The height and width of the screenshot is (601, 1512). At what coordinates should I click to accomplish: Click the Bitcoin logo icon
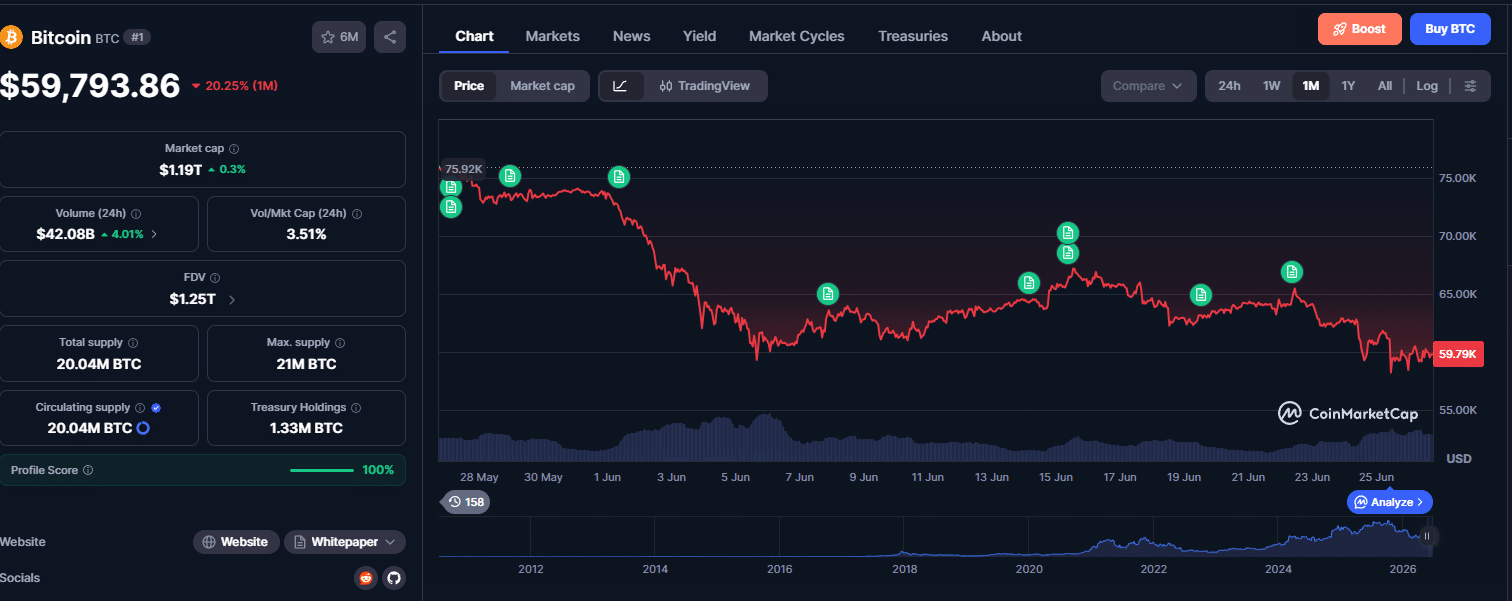click(12, 37)
